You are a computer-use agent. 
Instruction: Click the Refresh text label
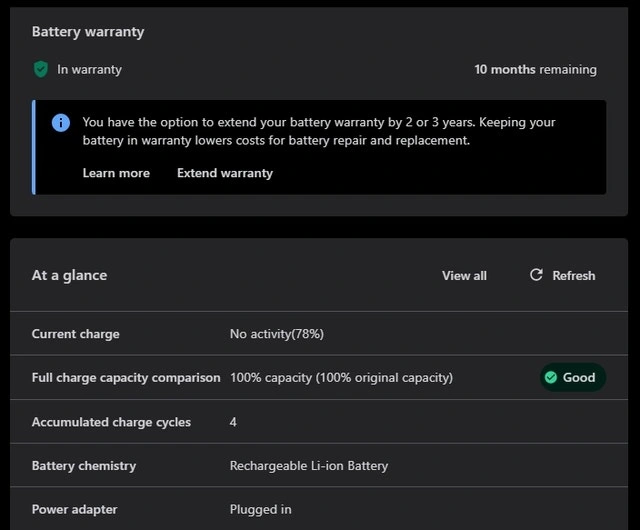tap(573, 276)
